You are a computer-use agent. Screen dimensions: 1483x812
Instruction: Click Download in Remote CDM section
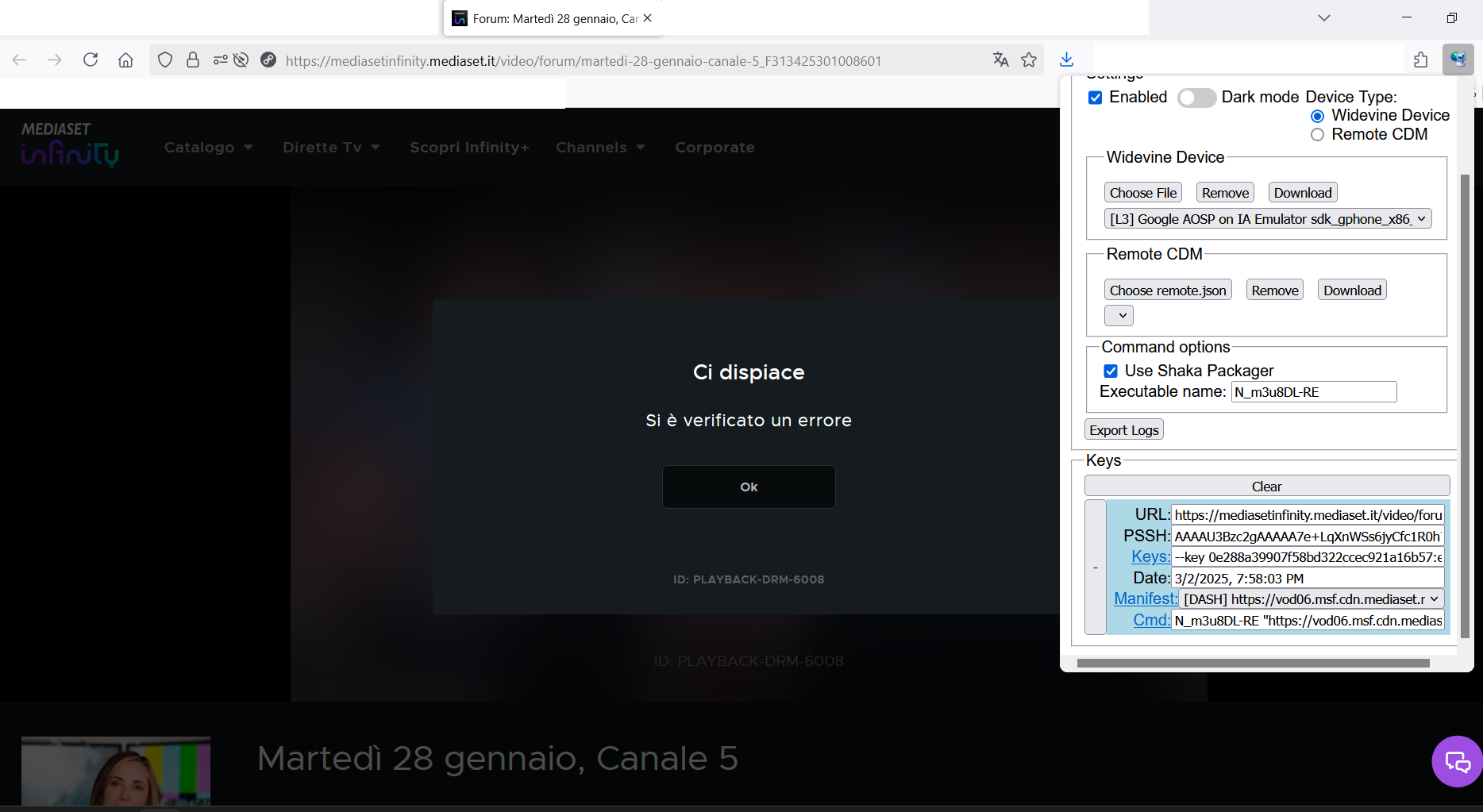1353,291
